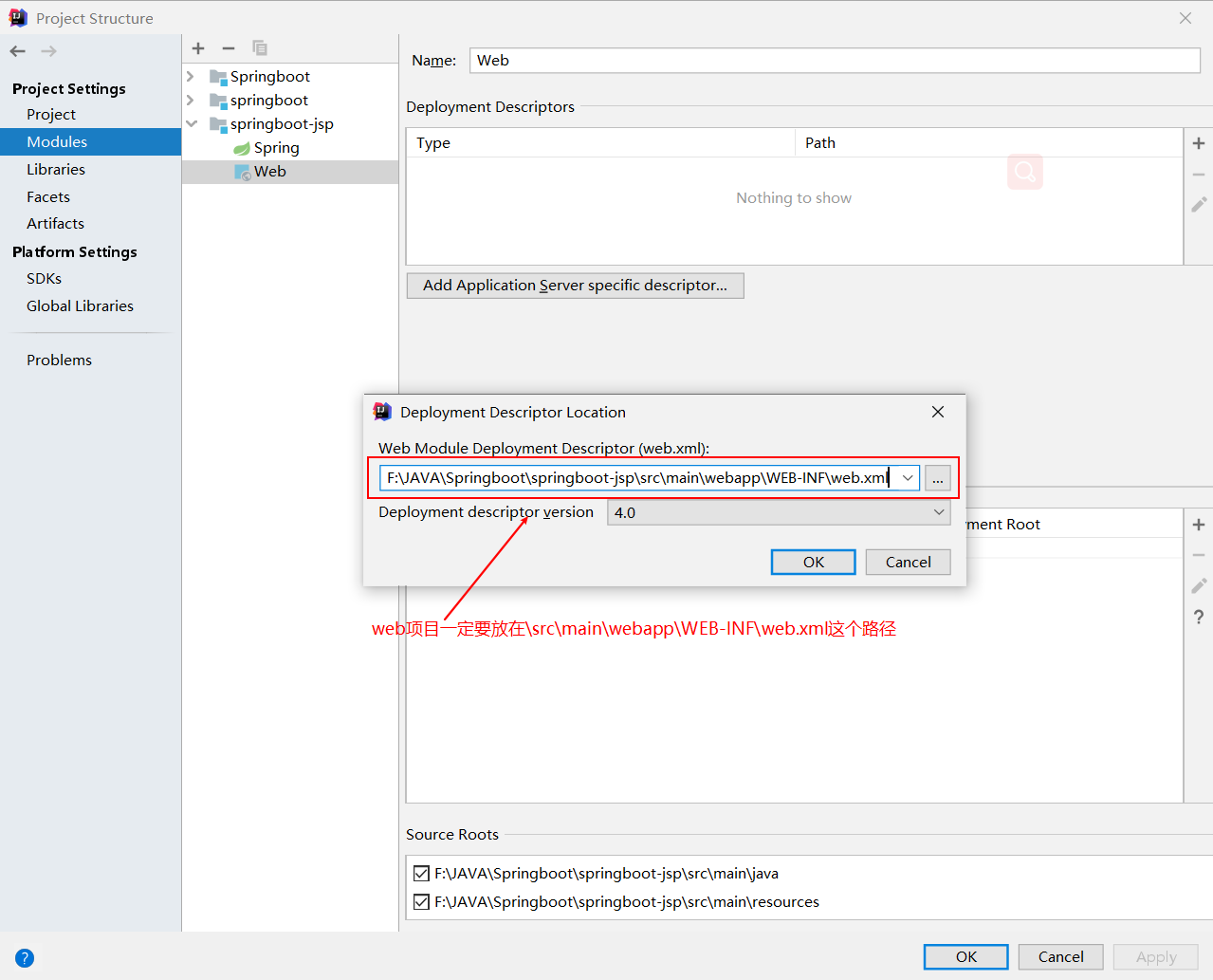
Task: Remove selected module with the minus icon
Action: point(229,48)
